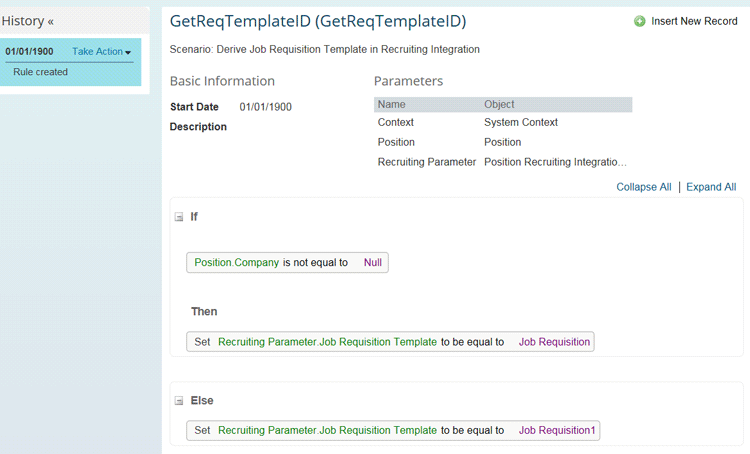Click Recruiting Parameter.Job Requisition Template in Else statement
The width and height of the screenshot is (750, 454).
[x=327, y=431]
